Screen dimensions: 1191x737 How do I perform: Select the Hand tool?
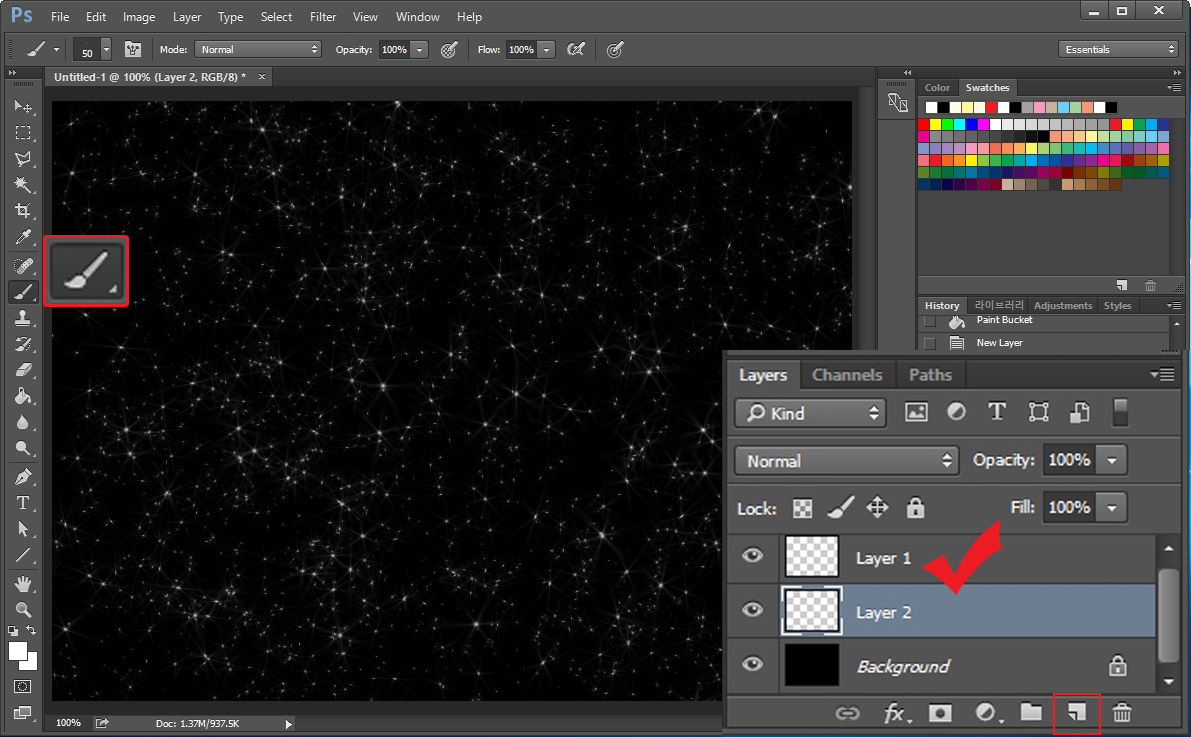23,584
